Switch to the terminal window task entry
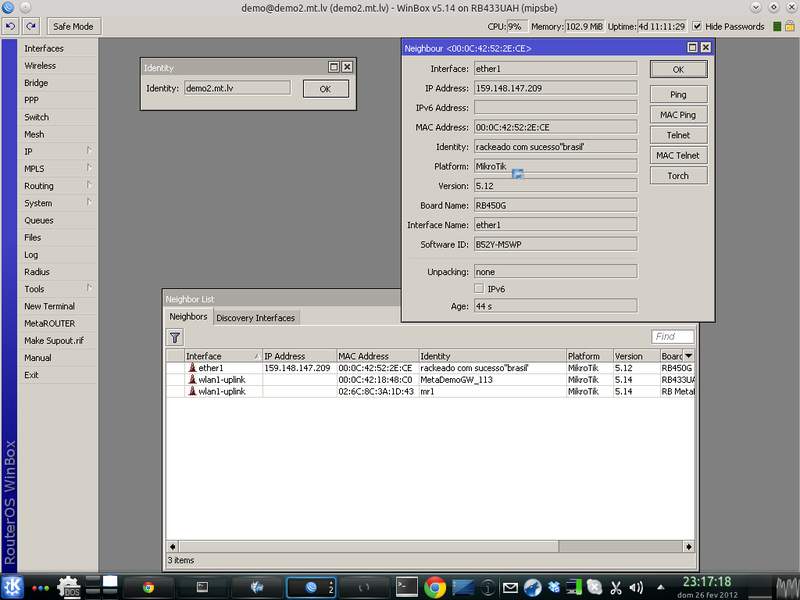 (203, 588)
